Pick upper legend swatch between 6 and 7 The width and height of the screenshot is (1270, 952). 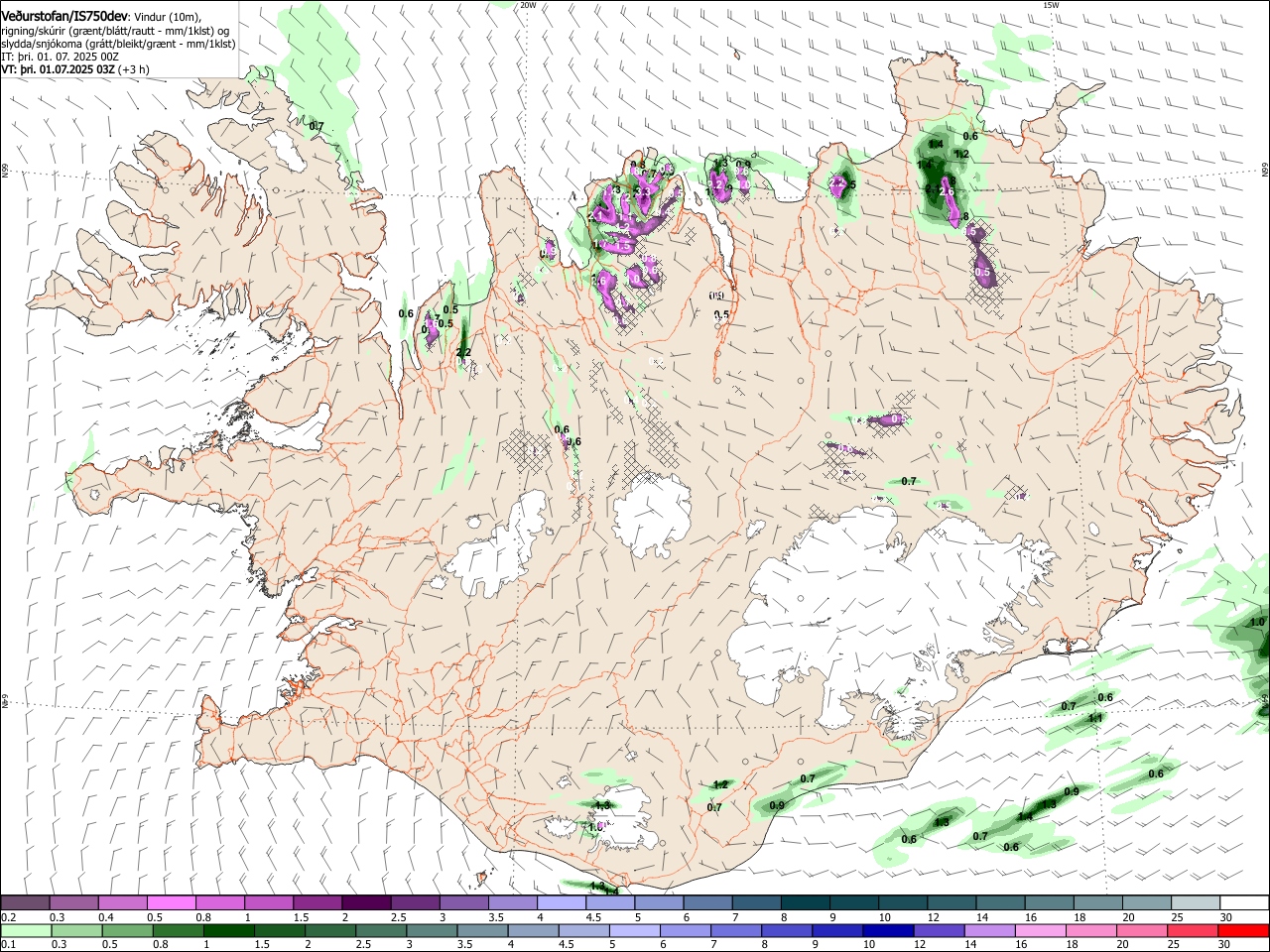pyautogui.click(x=707, y=902)
